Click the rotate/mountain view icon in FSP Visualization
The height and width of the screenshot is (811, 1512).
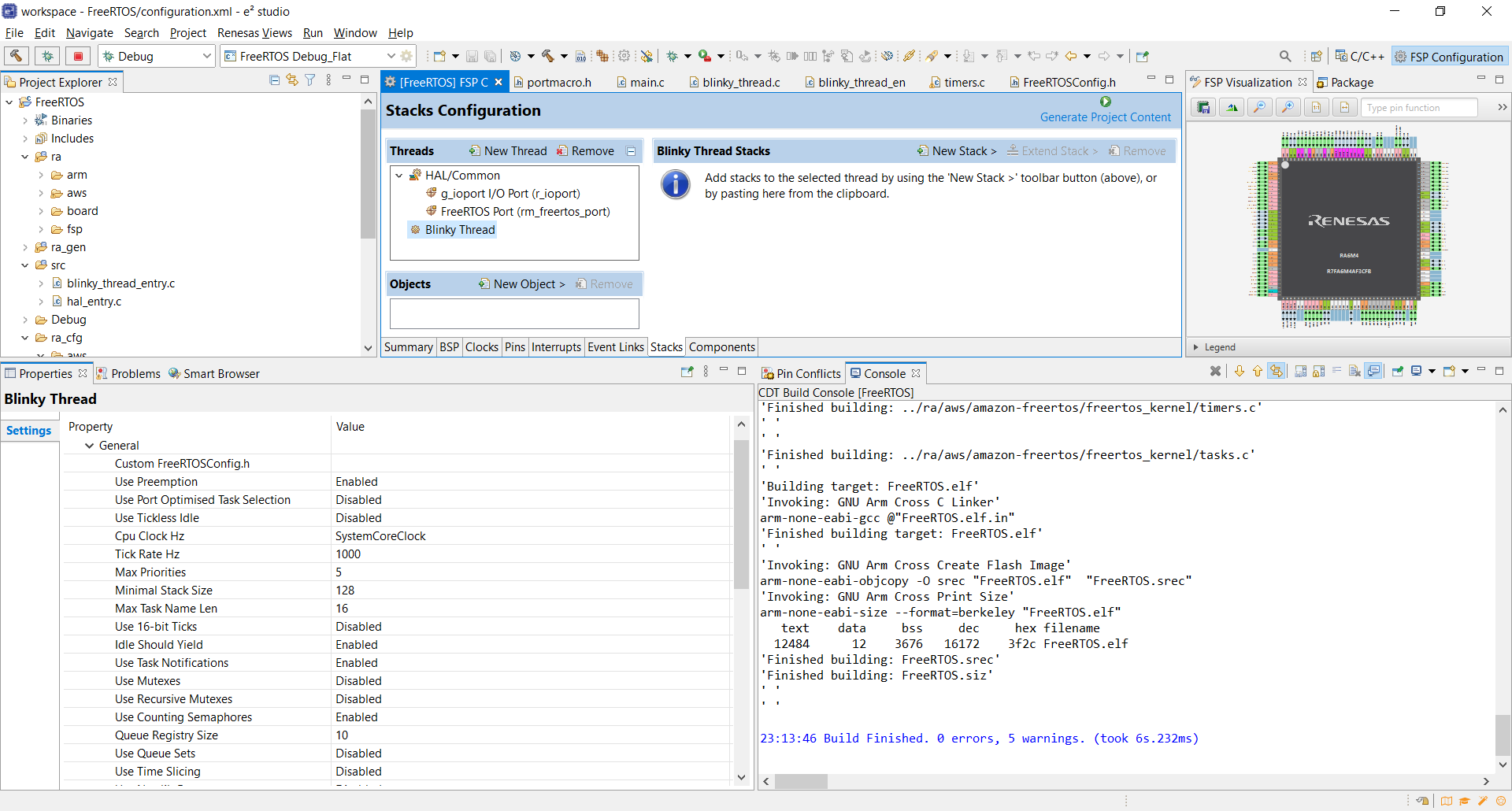pos(1232,107)
